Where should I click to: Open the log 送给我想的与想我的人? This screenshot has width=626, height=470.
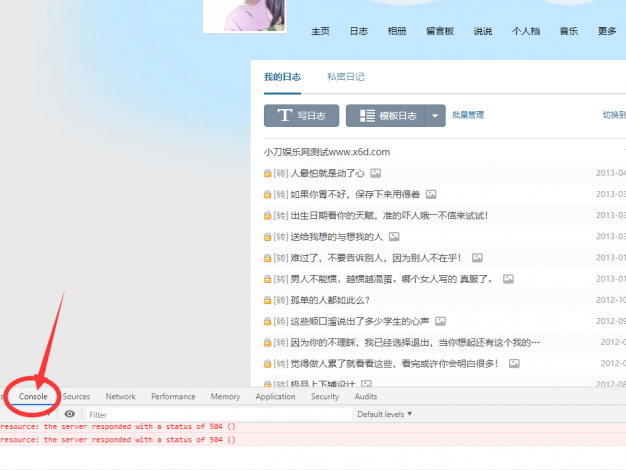[x=337, y=237]
